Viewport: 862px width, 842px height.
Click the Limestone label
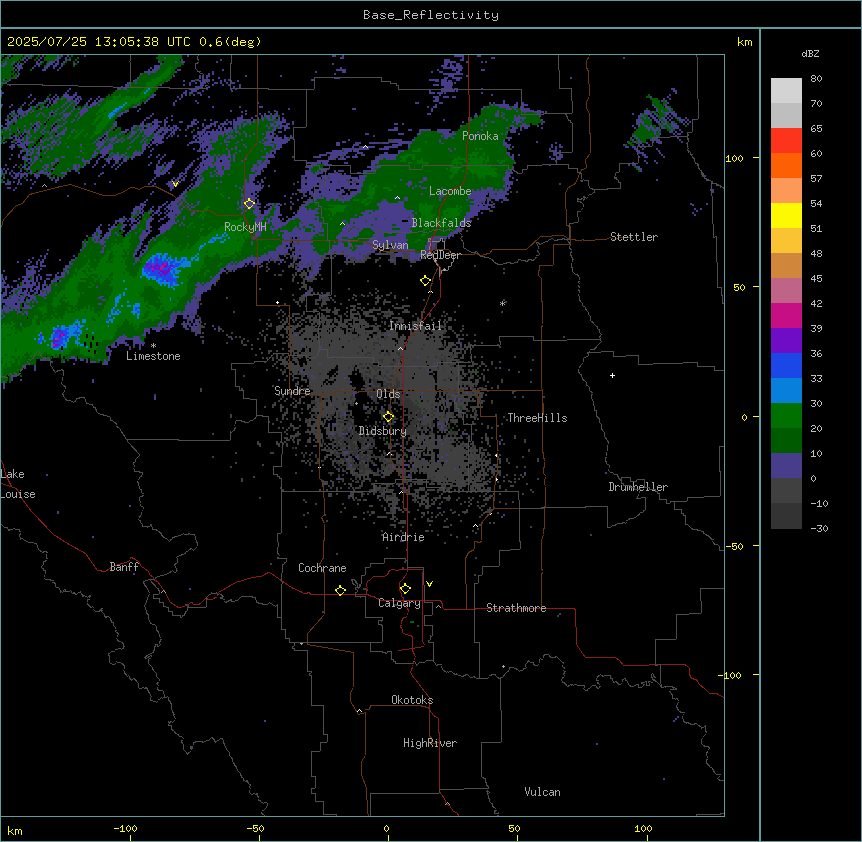pyautogui.click(x=153, y=356)
